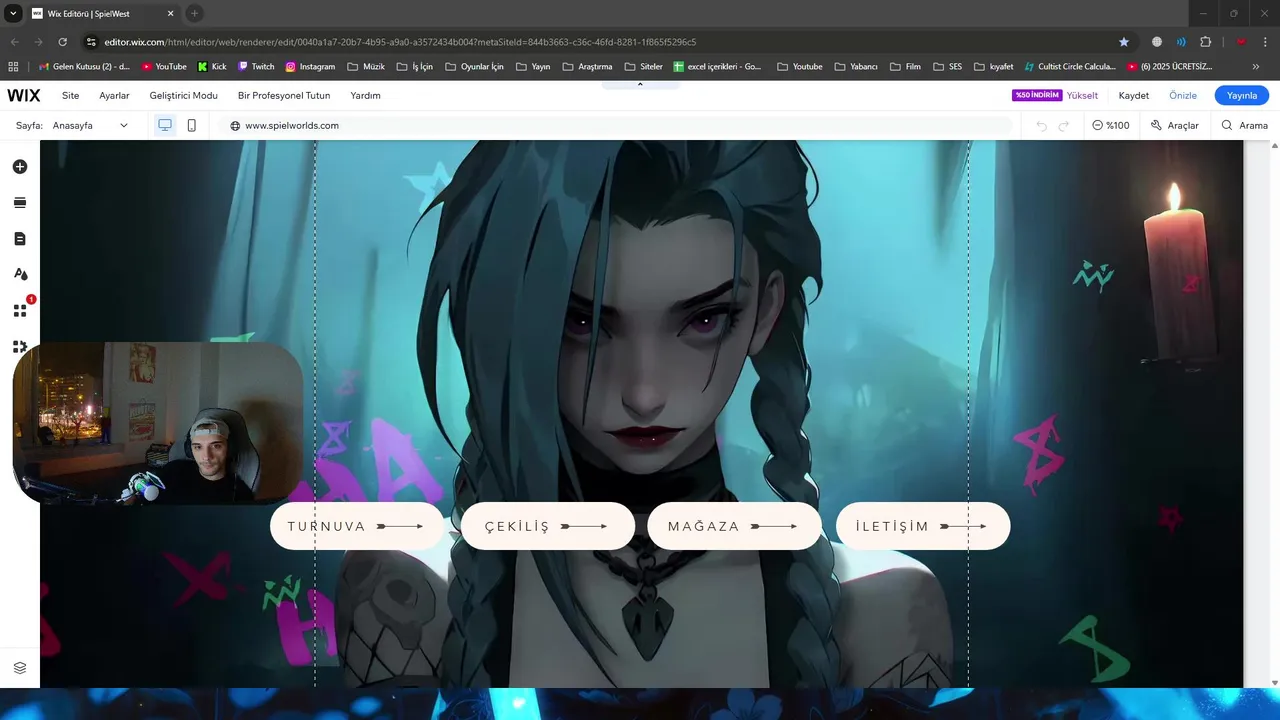Viewport: 1280px width, 720px height.
Task: Open the excel içerikleri bookmark
Action: click(x=718, y=67)
